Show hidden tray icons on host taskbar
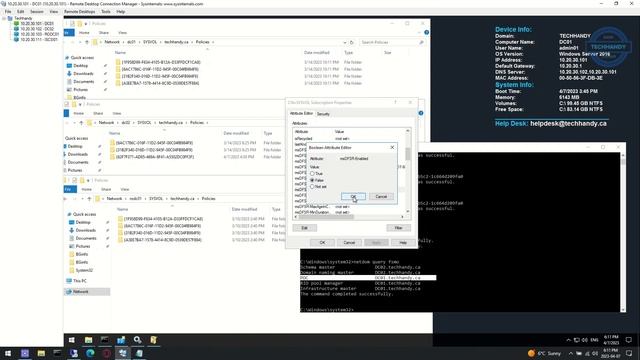 [x=571, y=353]
